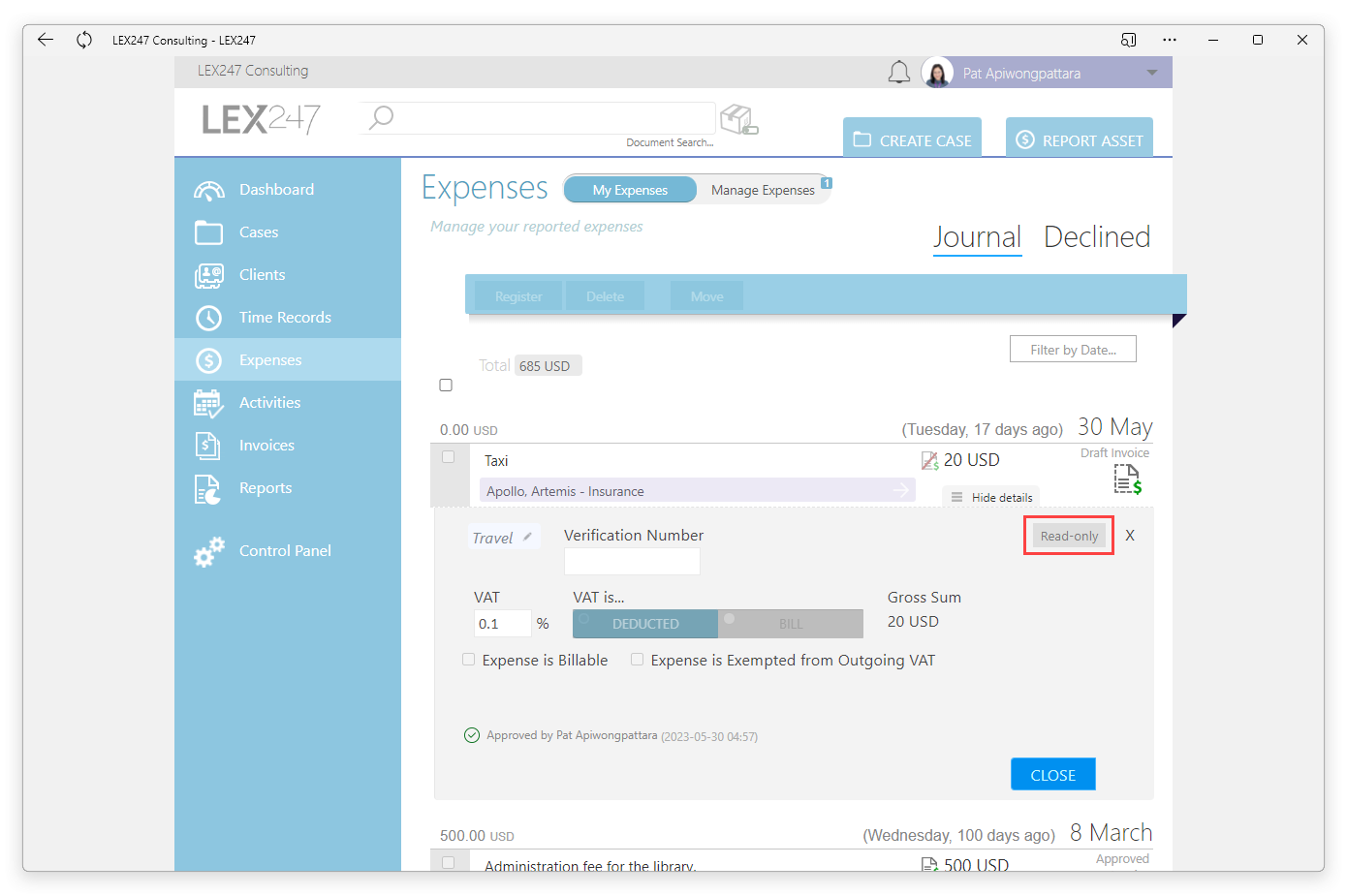
Task: Switch to Manage Expenses
Action: 763,190
